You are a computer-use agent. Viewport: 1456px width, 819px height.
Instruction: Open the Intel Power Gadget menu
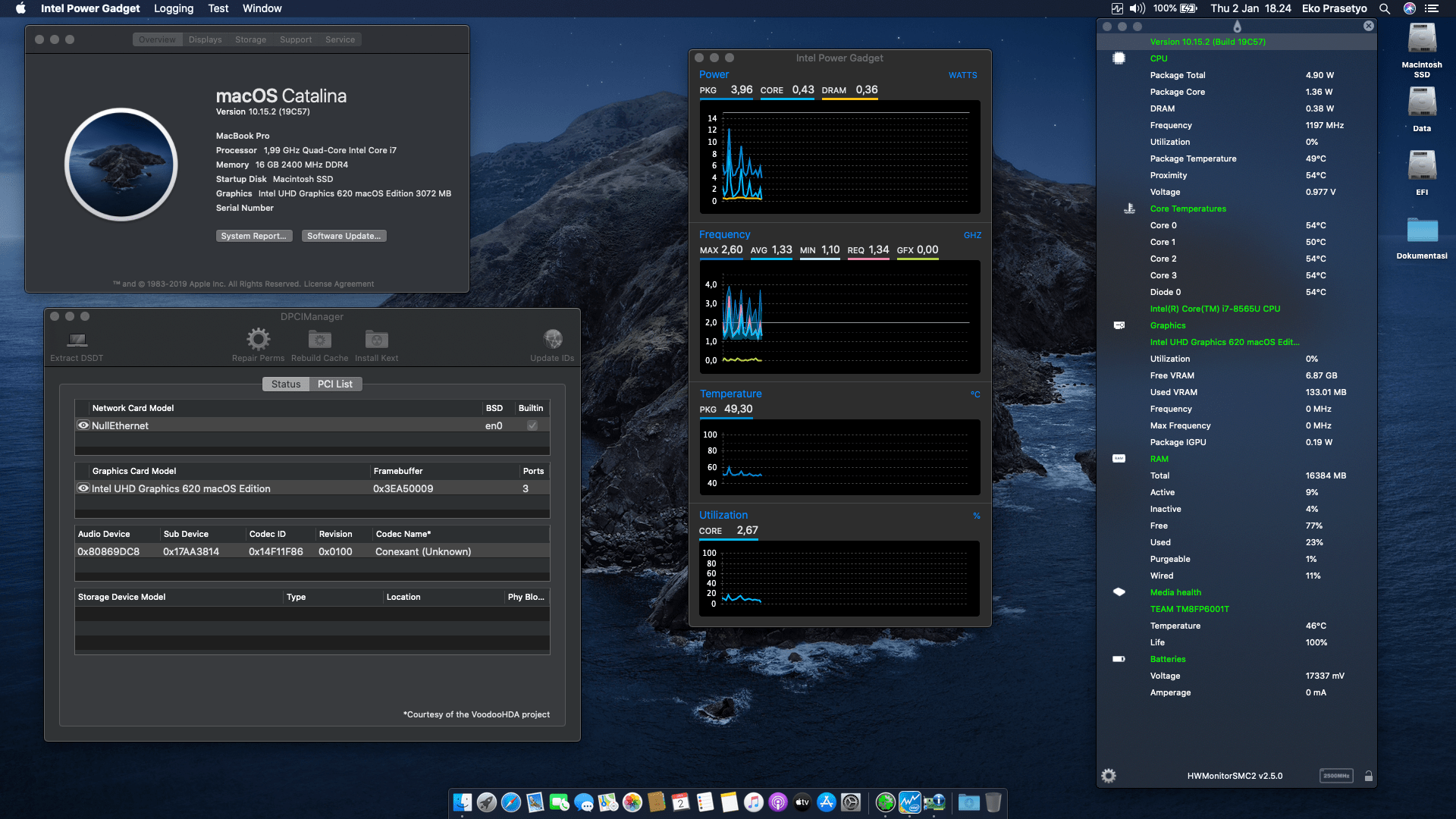click(x=90, y=8)
